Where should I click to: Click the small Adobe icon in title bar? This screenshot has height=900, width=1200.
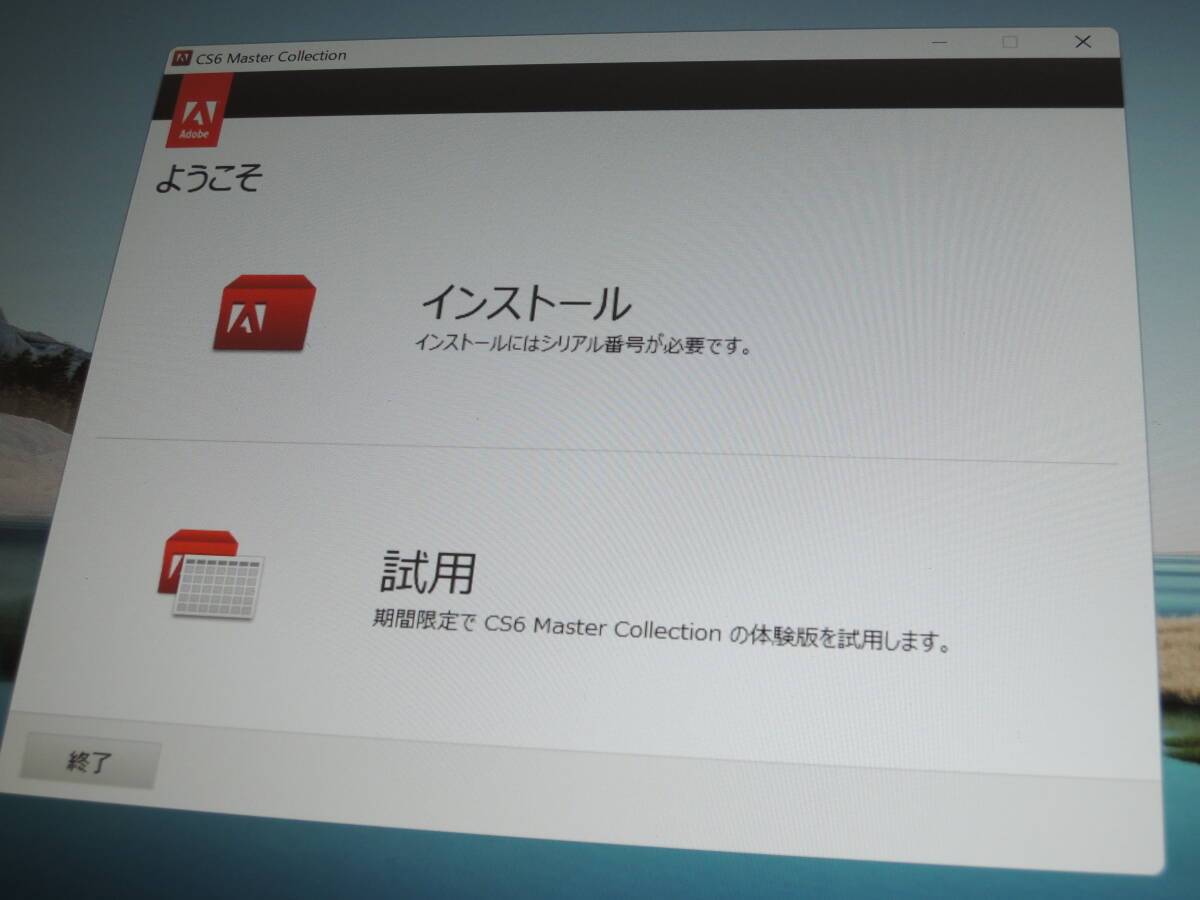(x=182, y=57)
